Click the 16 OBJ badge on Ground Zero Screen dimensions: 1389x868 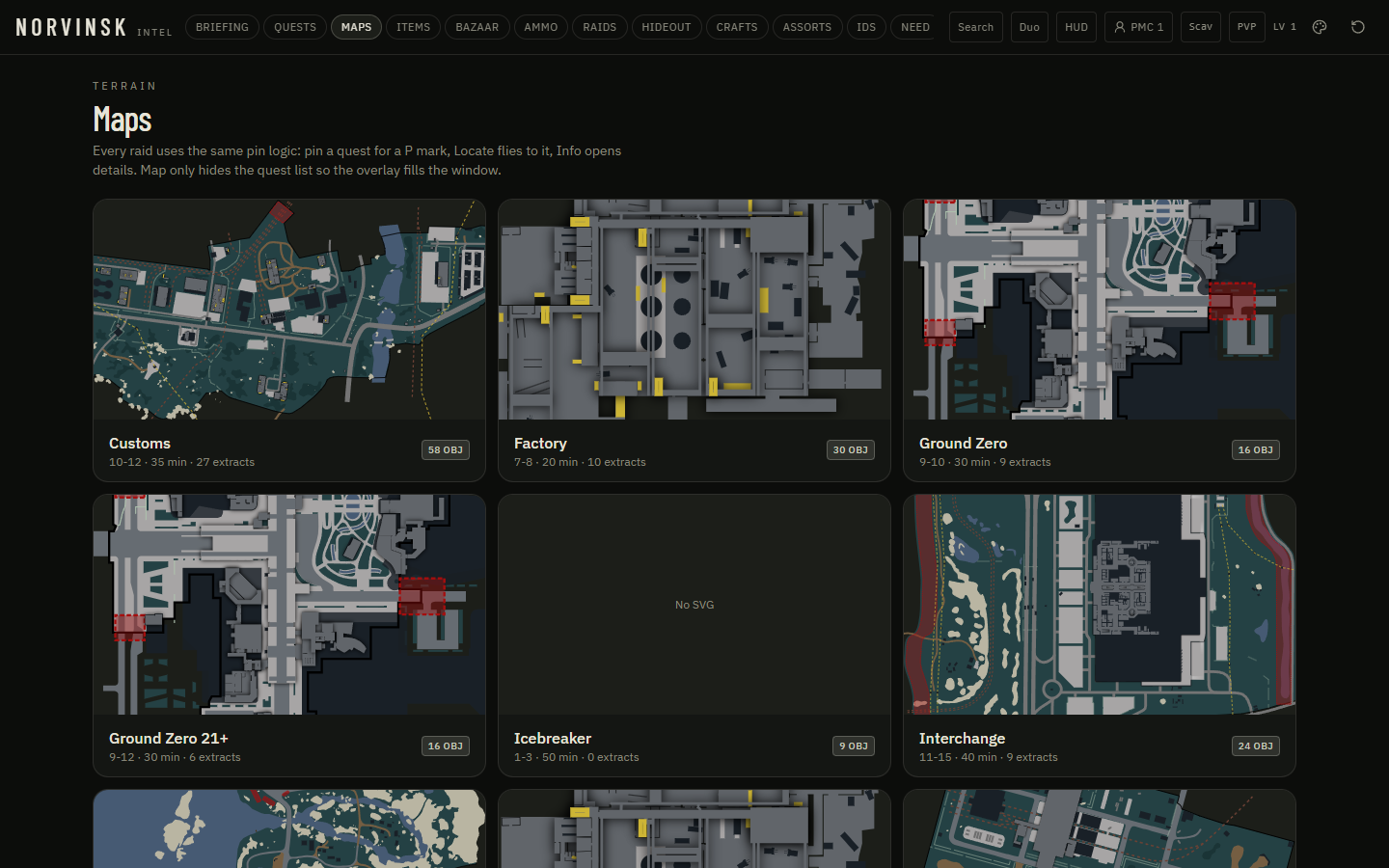click(1256, 450)
